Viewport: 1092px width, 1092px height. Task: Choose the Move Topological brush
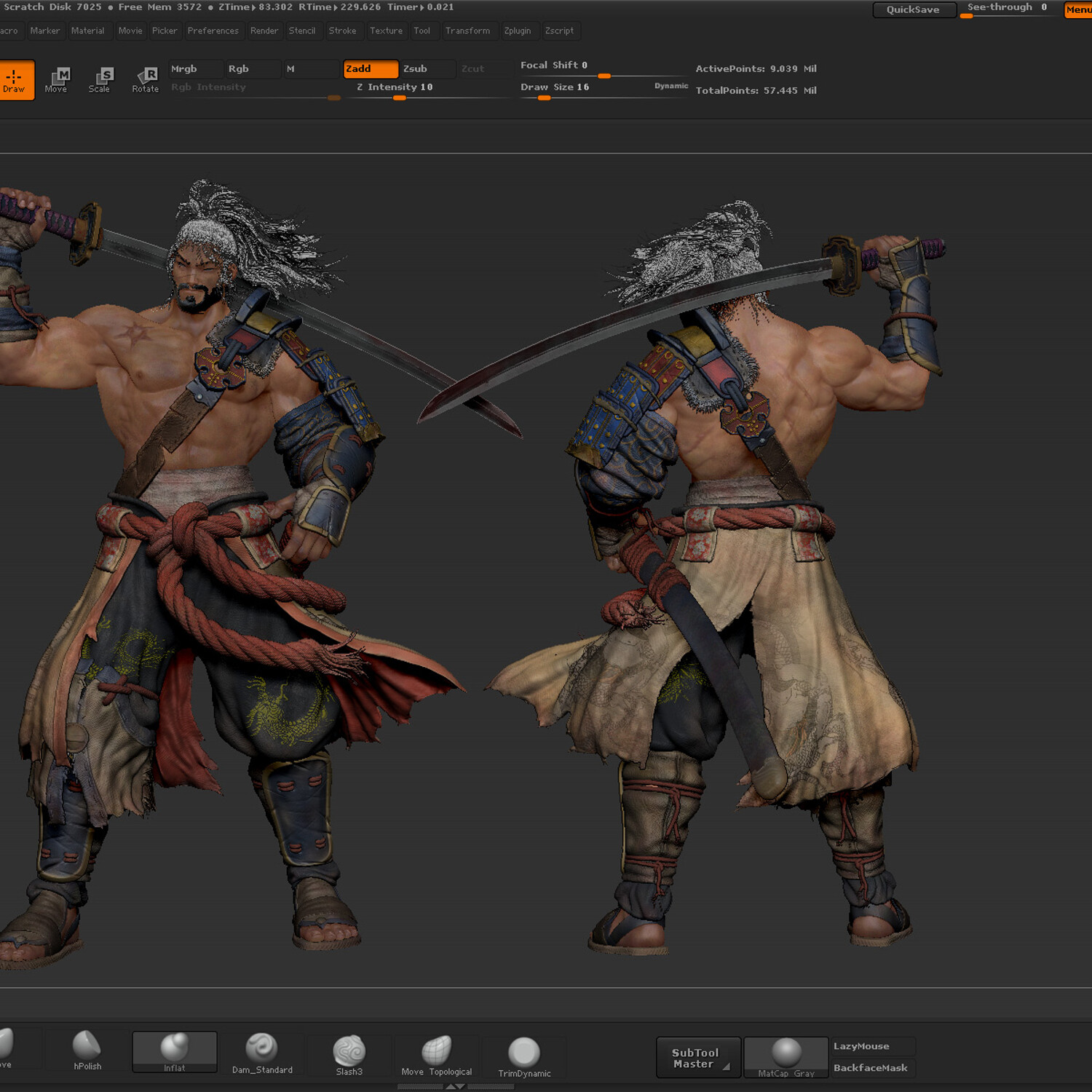pyautogui.click(x=437, y=1052)
